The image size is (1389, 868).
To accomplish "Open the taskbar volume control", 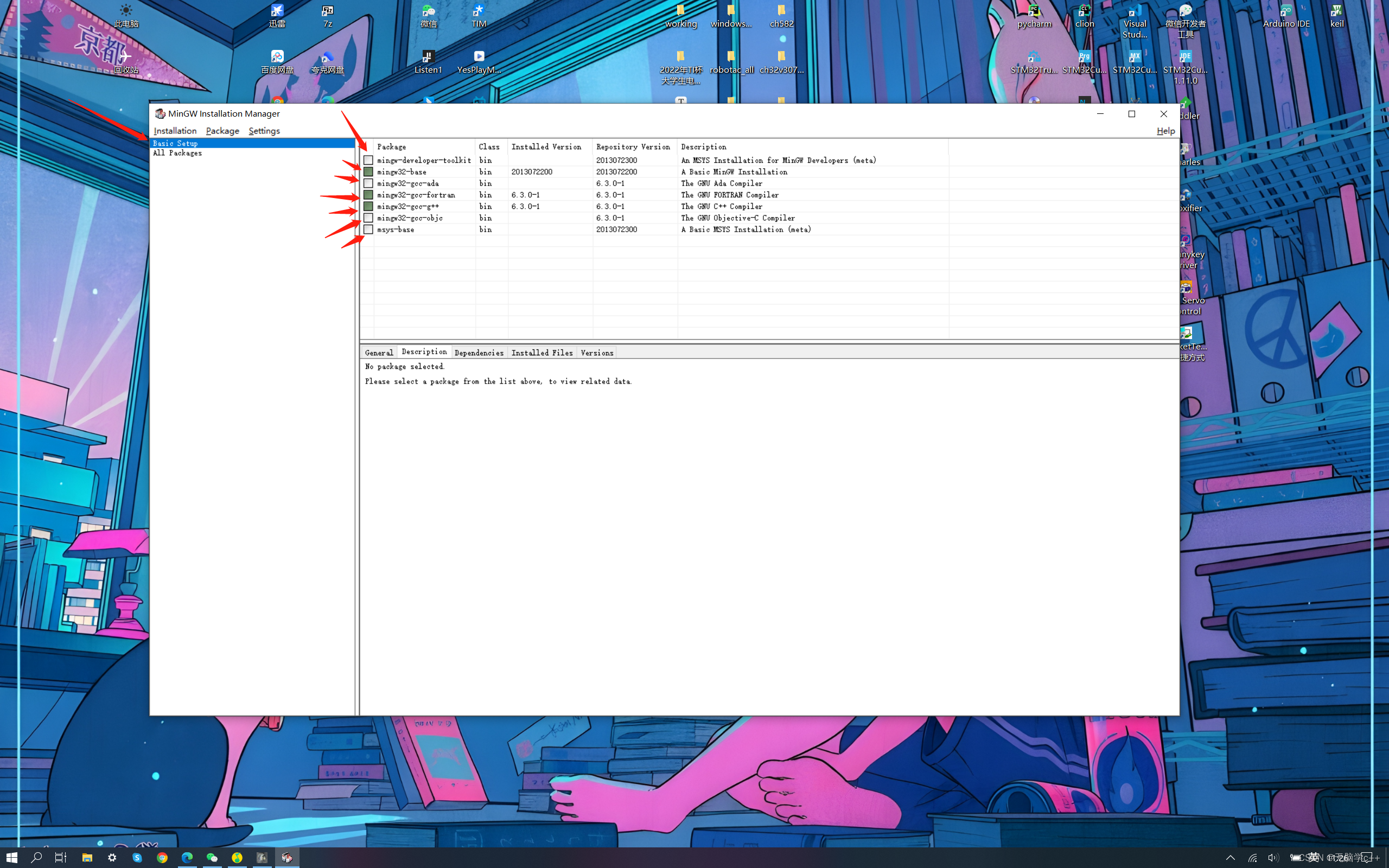I will 1272,858.
